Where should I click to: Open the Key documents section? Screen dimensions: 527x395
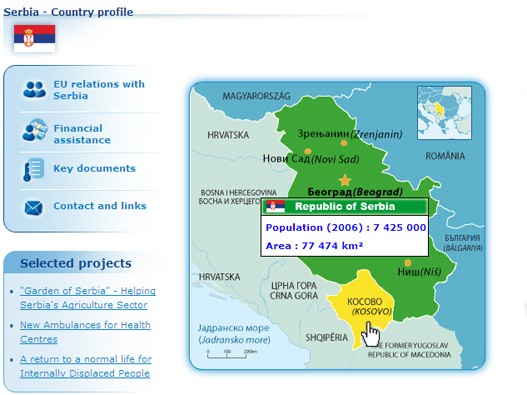point(94,168)
